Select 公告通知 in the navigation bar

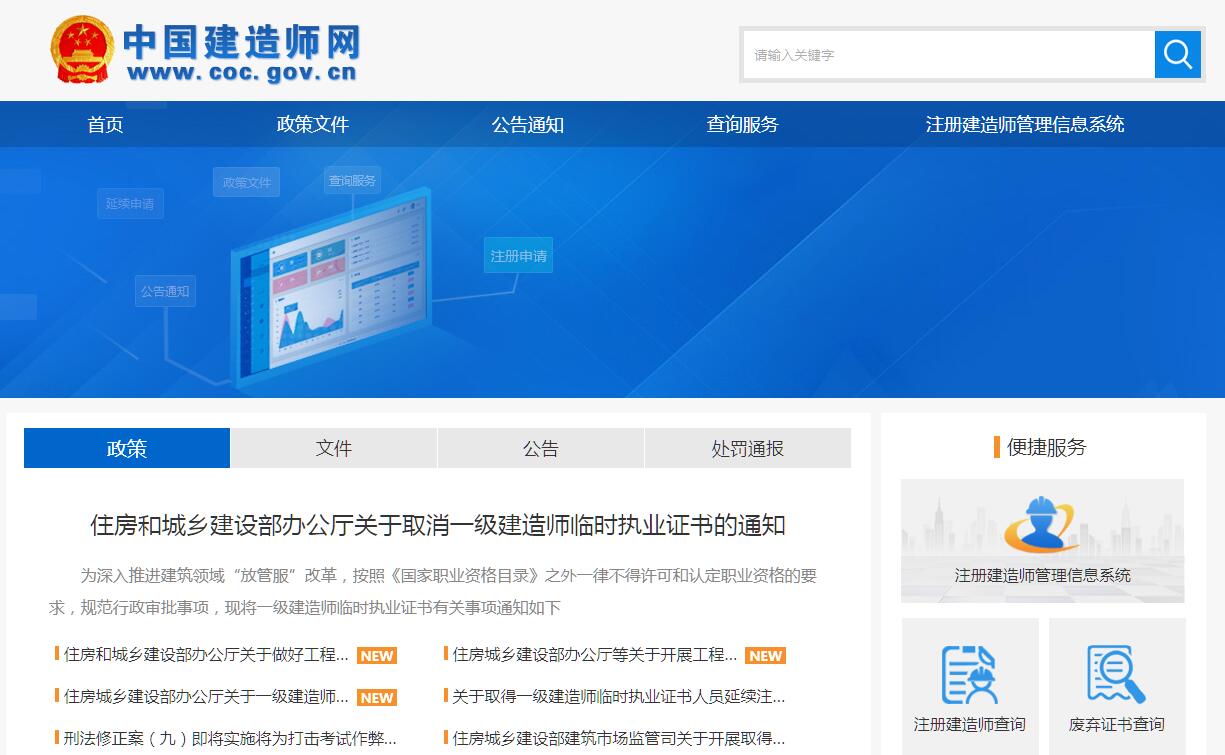tap(528, 125)
